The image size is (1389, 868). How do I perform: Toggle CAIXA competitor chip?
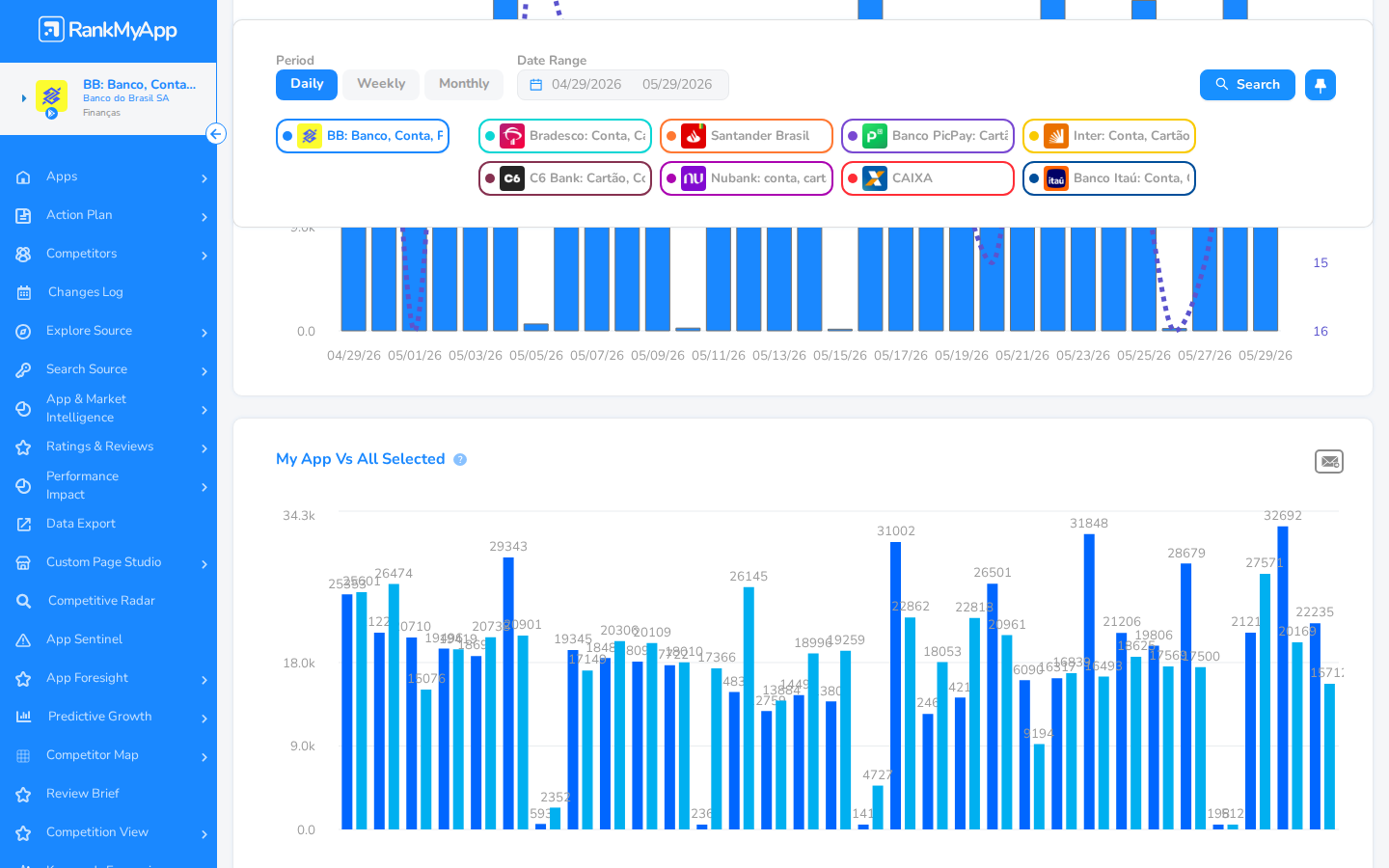(x=928, y=178)
